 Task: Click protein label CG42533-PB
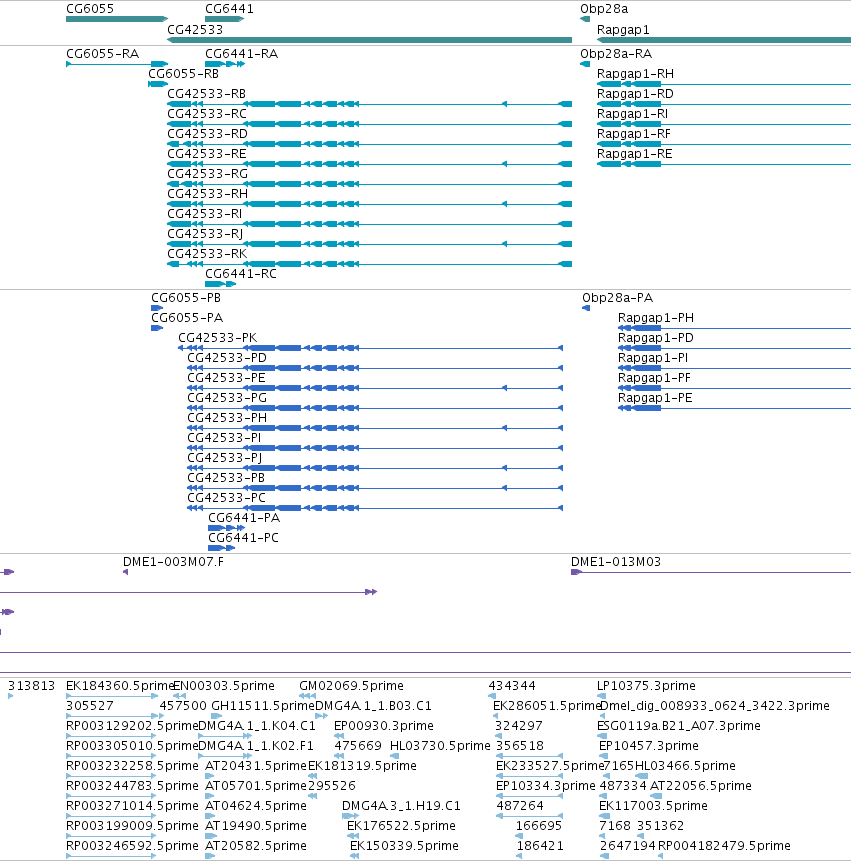click(x=226, y=478)
